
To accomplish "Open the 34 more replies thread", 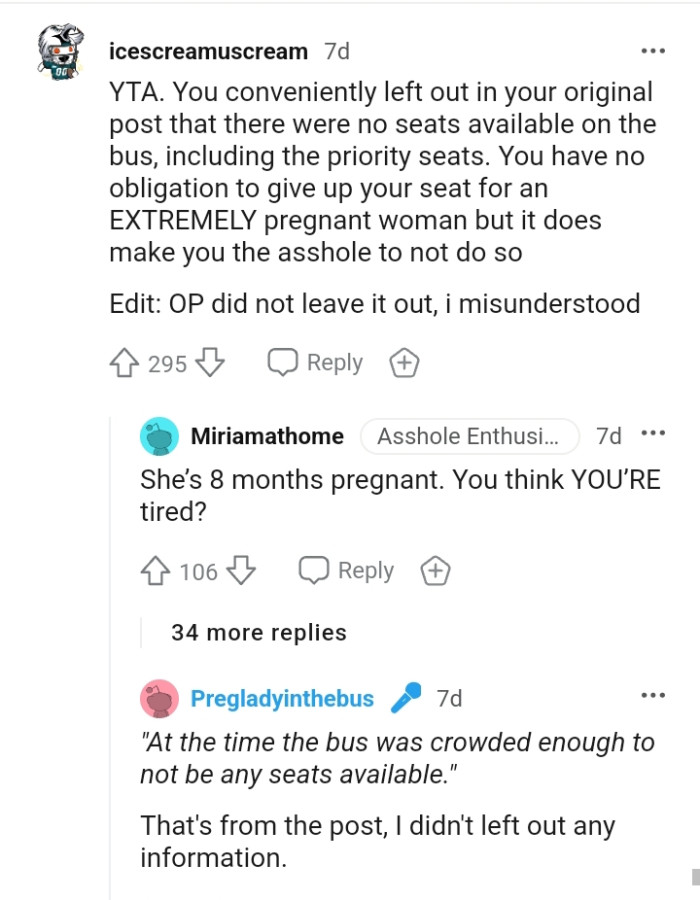I will tap(257, 632).
